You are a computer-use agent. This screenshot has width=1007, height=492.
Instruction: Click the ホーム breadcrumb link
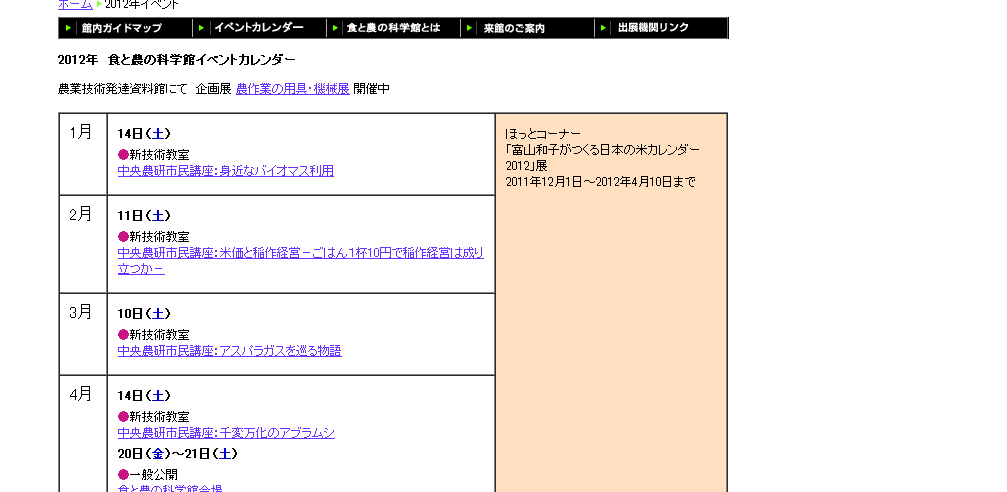pyautogui.click(x=75, y=4)
